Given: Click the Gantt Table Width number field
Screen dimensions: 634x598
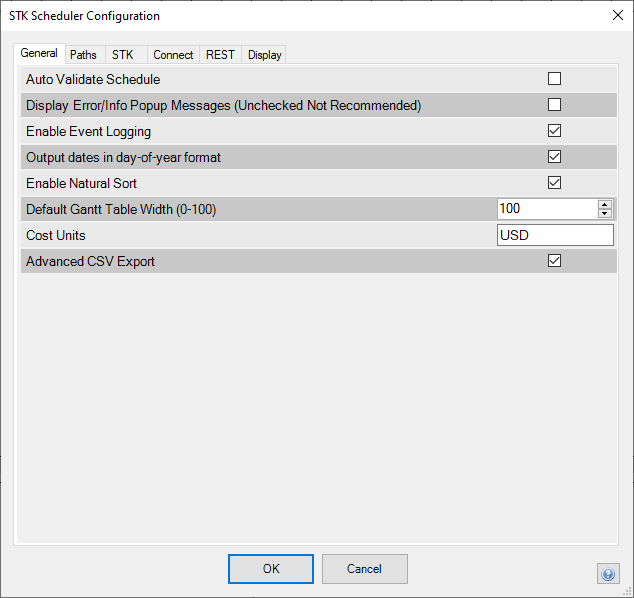Looking at the screenshot, I should pos(546,209).
